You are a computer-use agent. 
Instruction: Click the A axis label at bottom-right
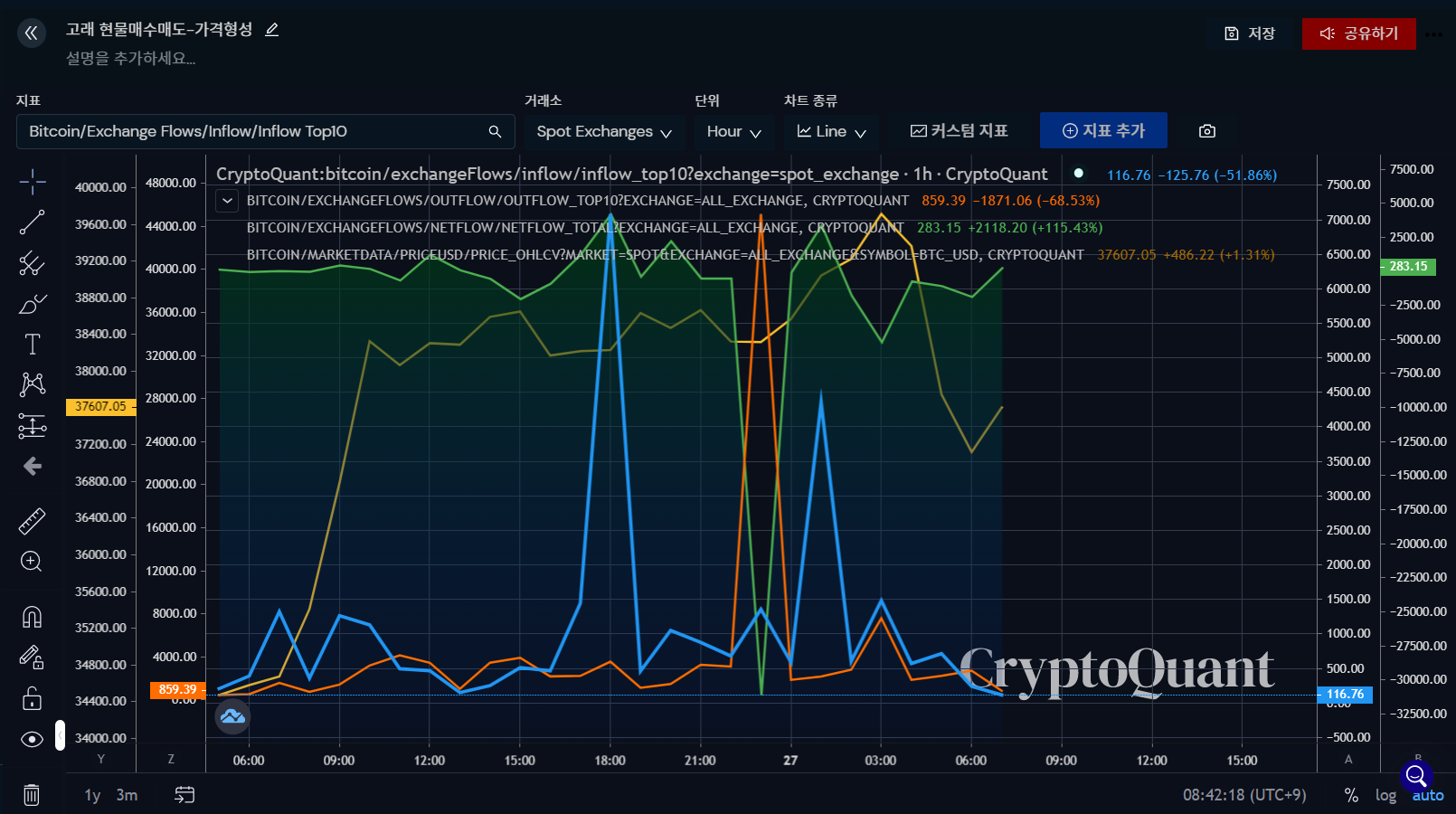pos(1348,759)
